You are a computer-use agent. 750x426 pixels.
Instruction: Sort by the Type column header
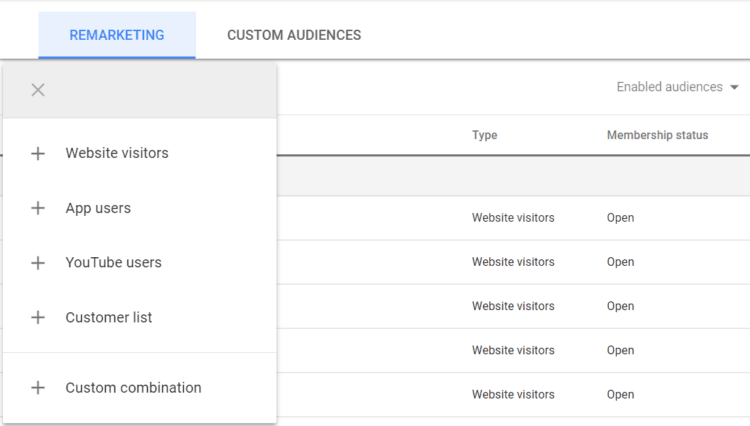tap(485, 135)
